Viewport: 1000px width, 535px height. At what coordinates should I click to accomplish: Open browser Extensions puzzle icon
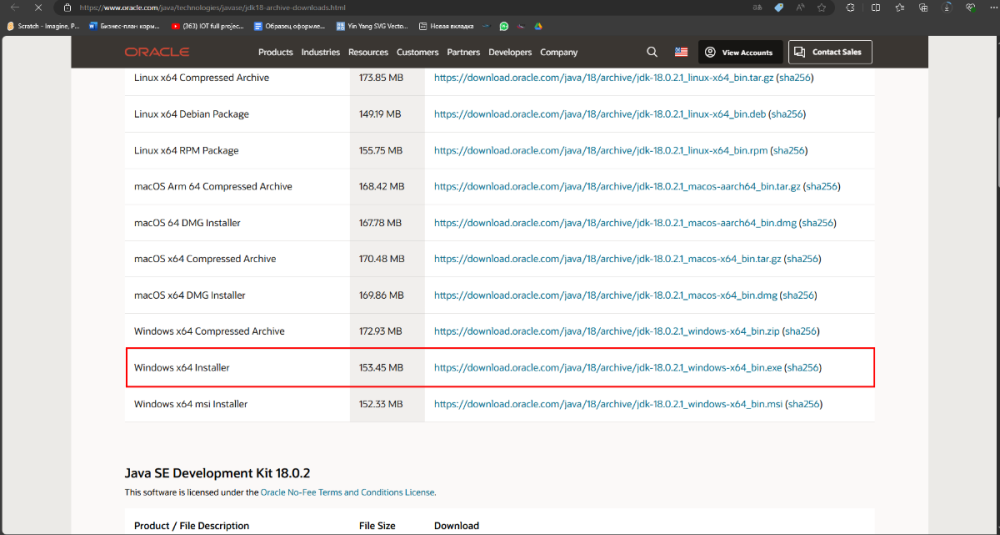[x=849, y=7]
